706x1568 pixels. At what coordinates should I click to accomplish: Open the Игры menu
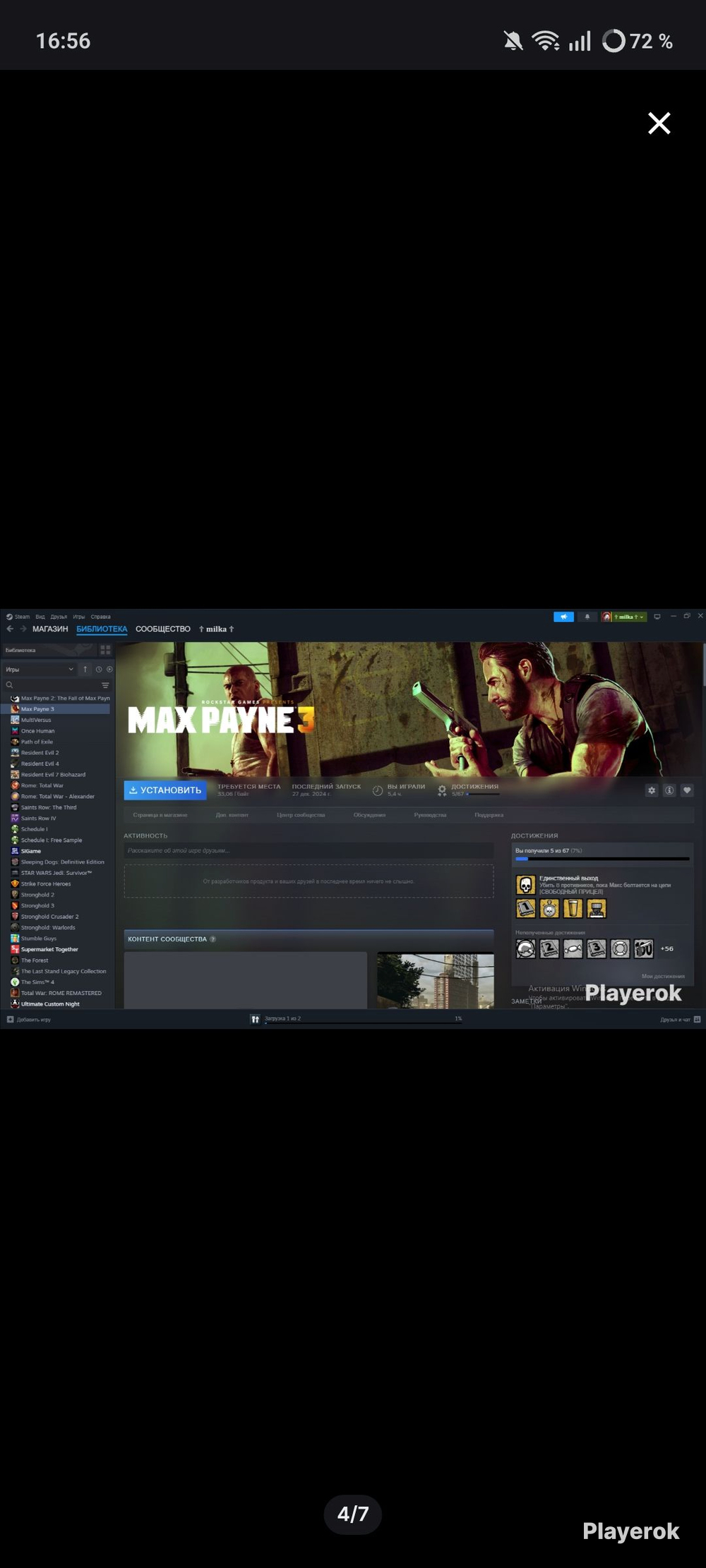[x=79, y=617]
